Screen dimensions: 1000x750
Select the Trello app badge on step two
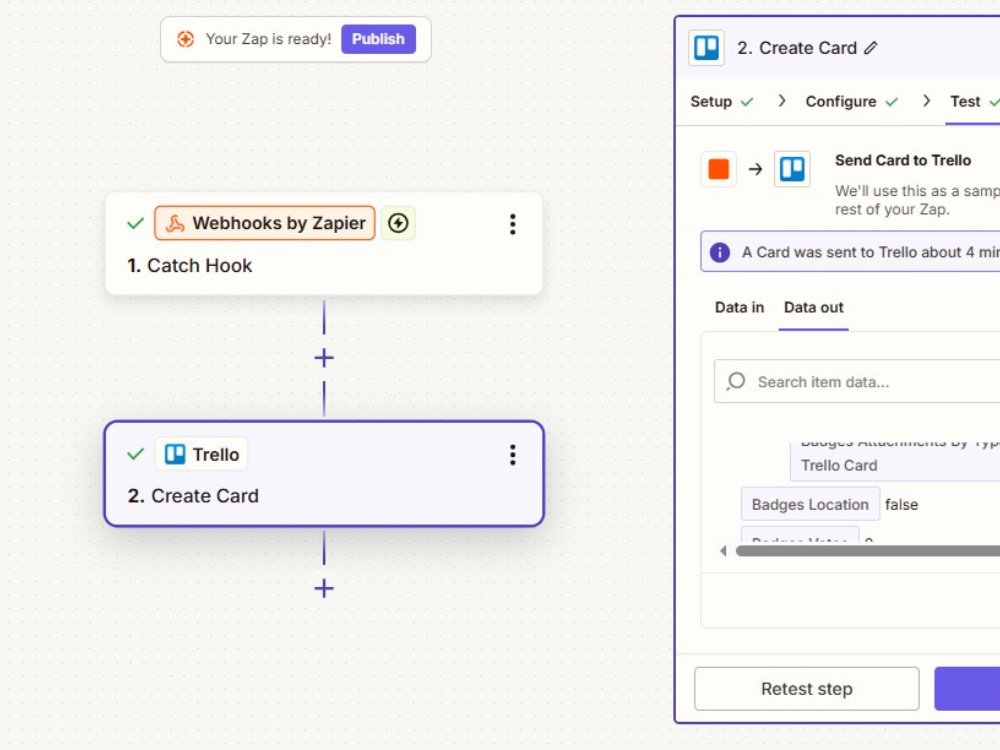tap(202, 454)
